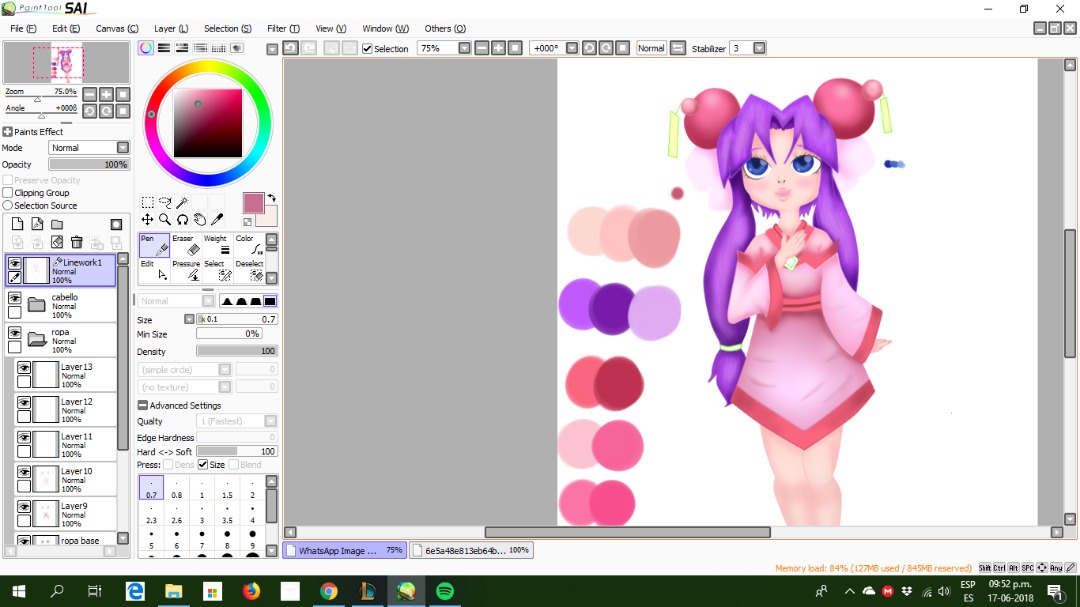Click the navigator zoom out minus button
Image resolution: width=1080 pixels, height=607 pixels.
tap(90, 94)
